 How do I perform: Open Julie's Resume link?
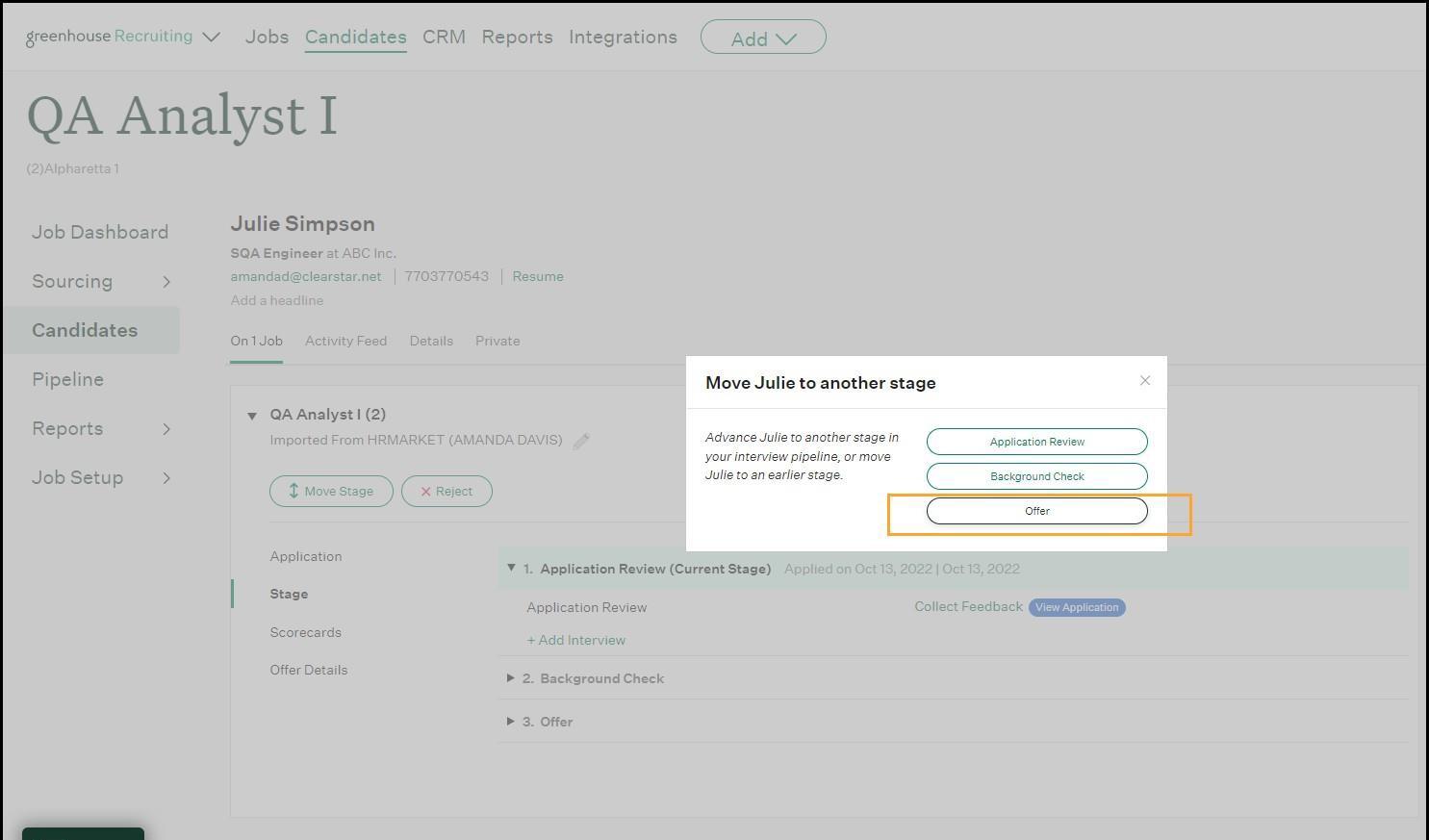[538, 276]
